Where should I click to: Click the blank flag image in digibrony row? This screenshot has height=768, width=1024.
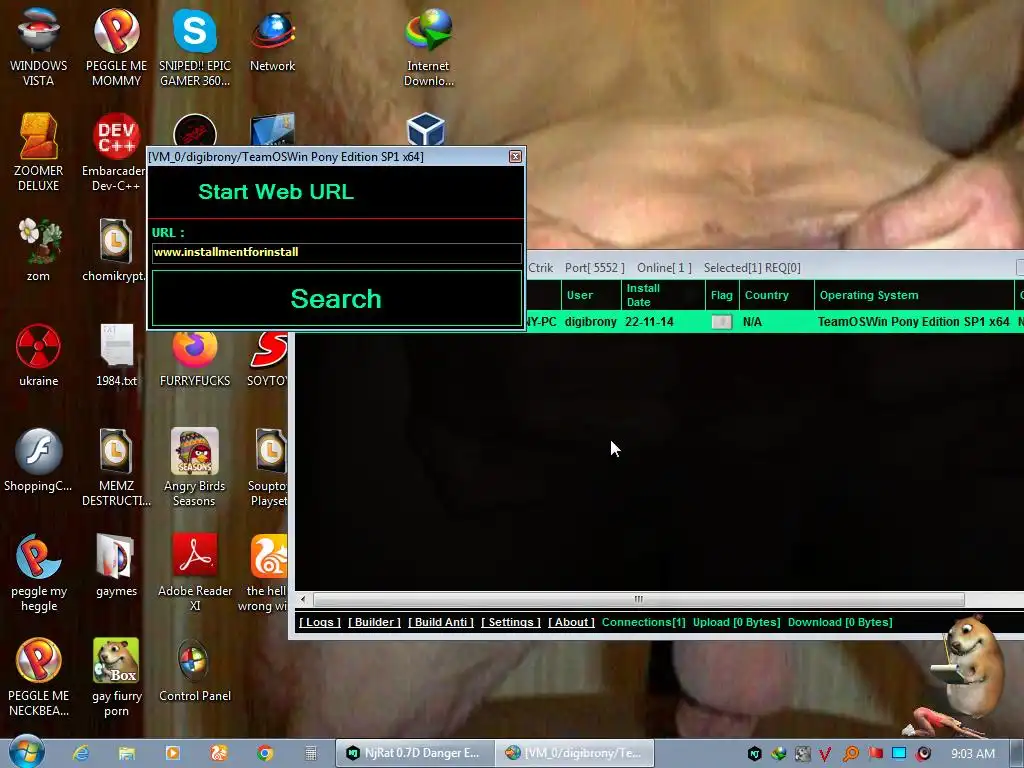point(722,322)
